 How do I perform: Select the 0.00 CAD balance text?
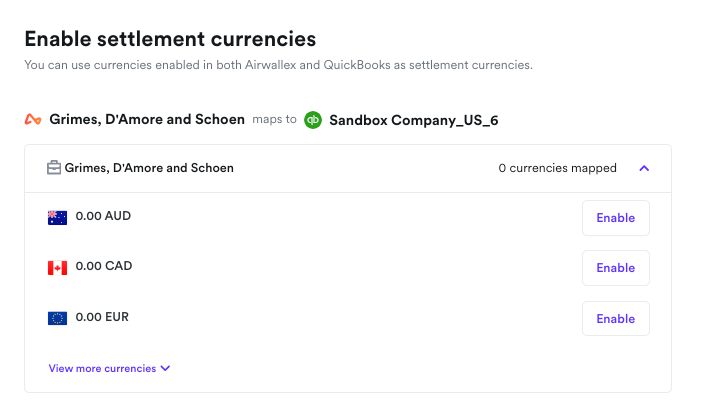(104, 266)
